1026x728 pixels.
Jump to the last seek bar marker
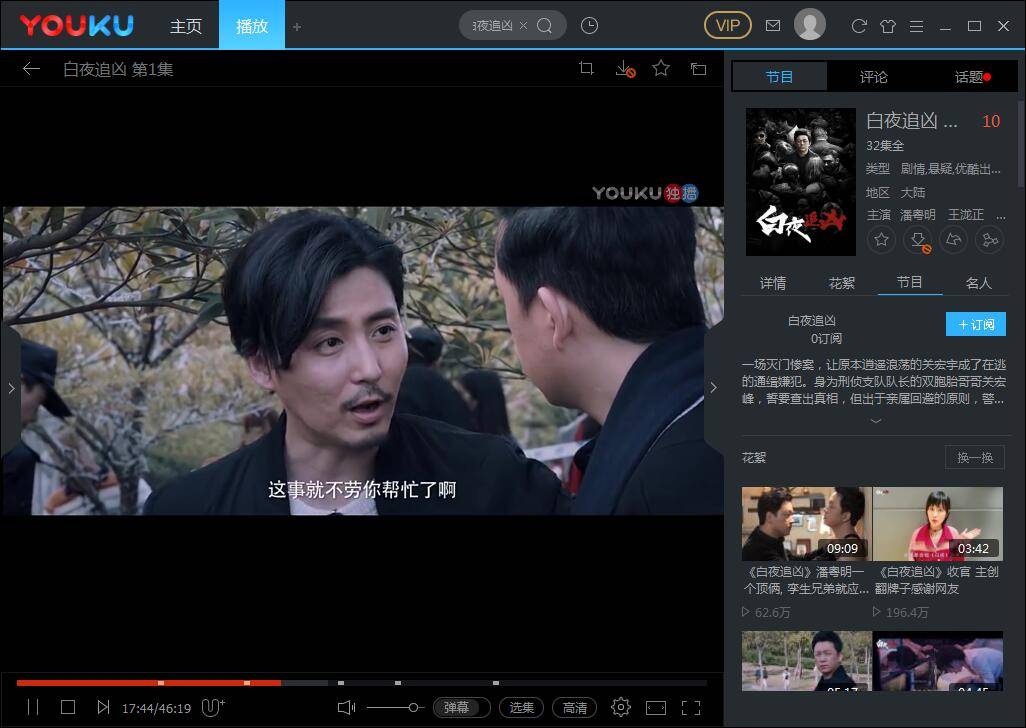pyautogui.click(x=495, y=683)
